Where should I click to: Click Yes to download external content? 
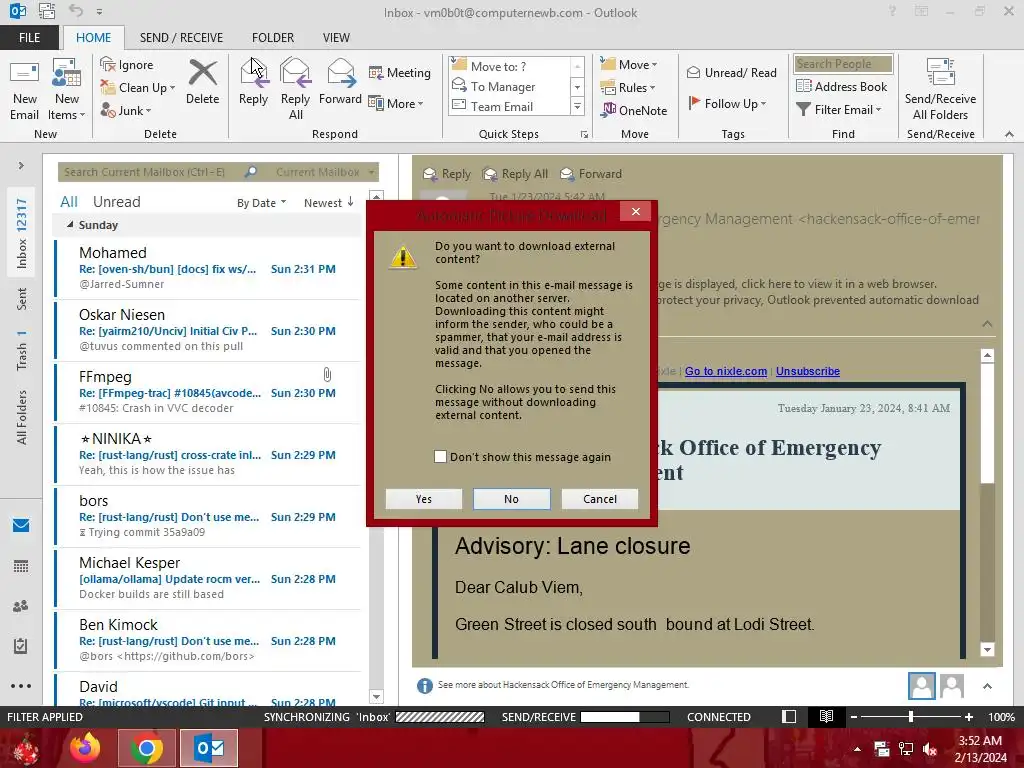[x=424, y=499]
